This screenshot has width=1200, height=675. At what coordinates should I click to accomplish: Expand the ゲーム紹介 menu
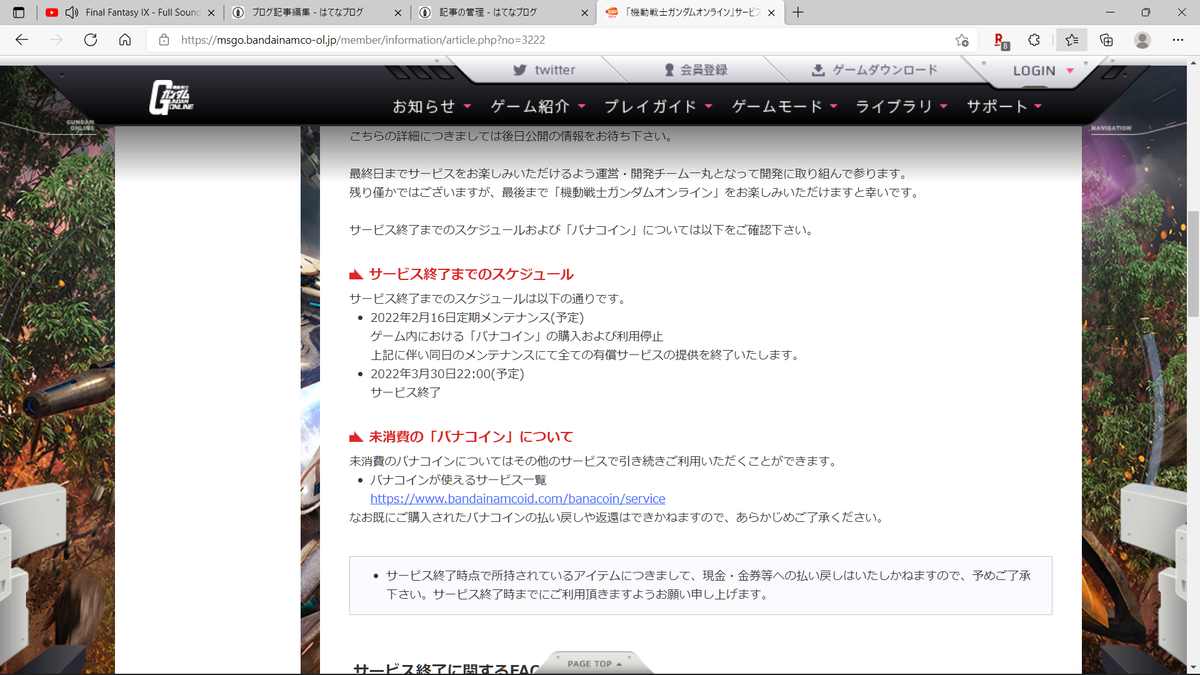pyautogui.click(x=539, y=106)
